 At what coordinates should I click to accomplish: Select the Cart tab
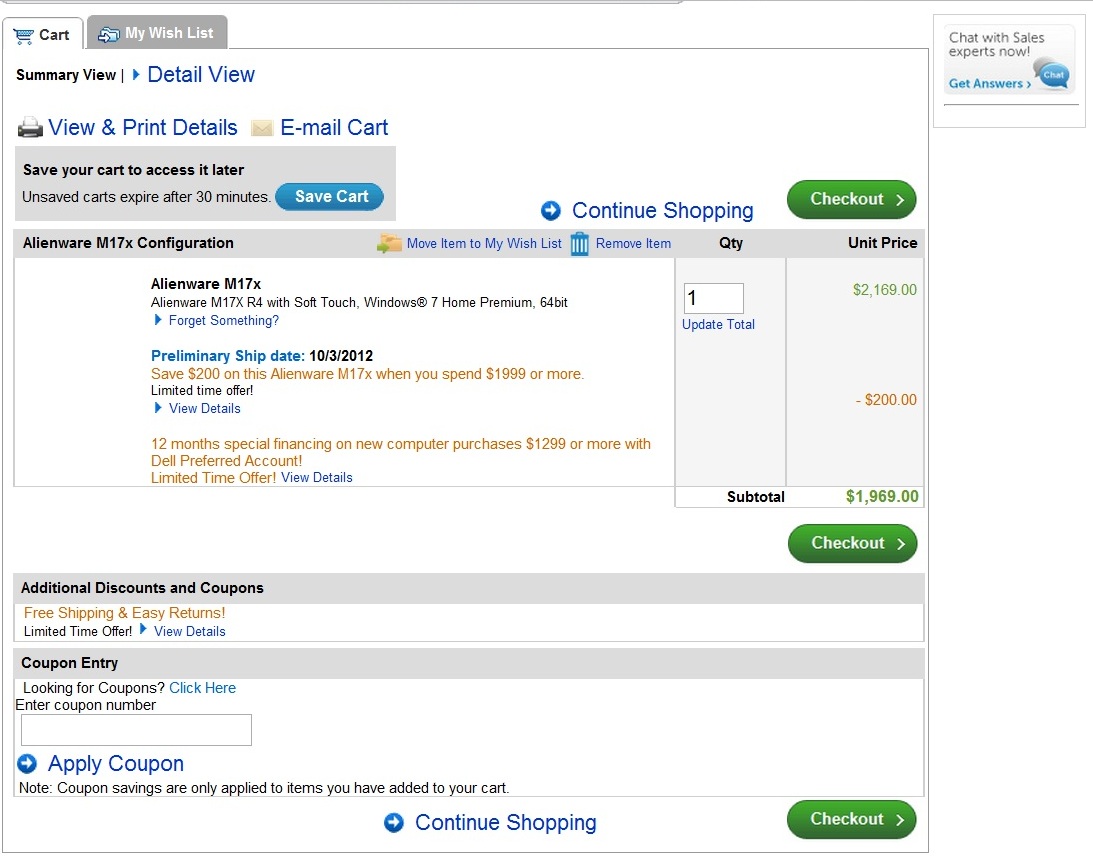[x=43, y=34]
